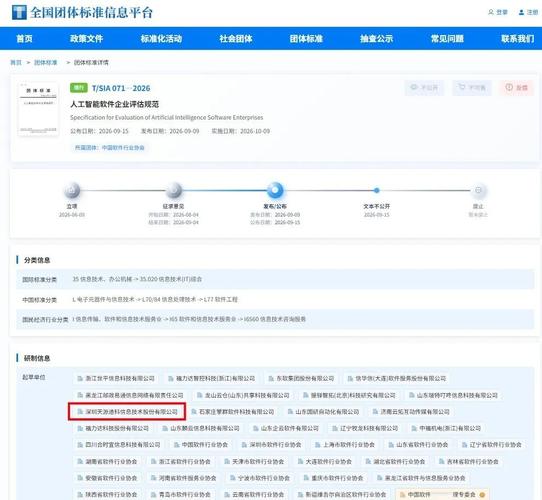Click the login user icon 登录

(x=491, y=12)
